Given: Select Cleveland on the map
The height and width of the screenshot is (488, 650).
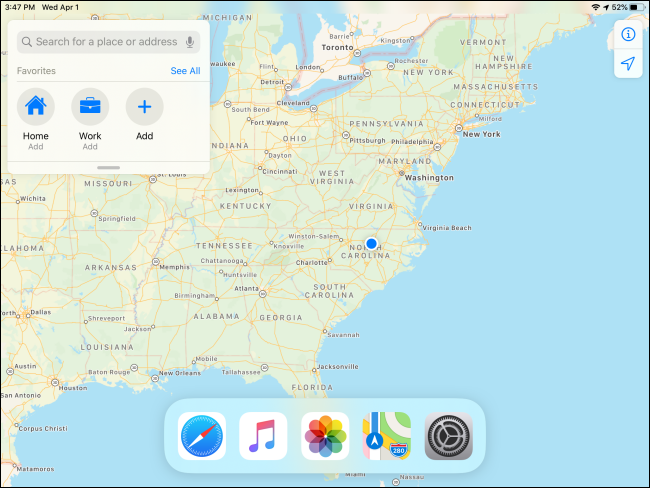Looking at the screenshot, I should coord(293,103).
